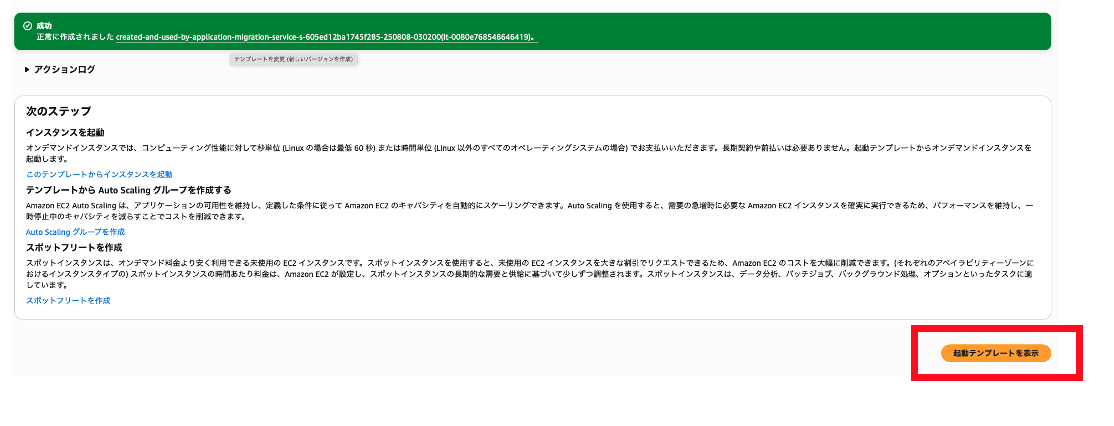
Task: Click the 次のステップ heading
Action: tap(58, 111)
